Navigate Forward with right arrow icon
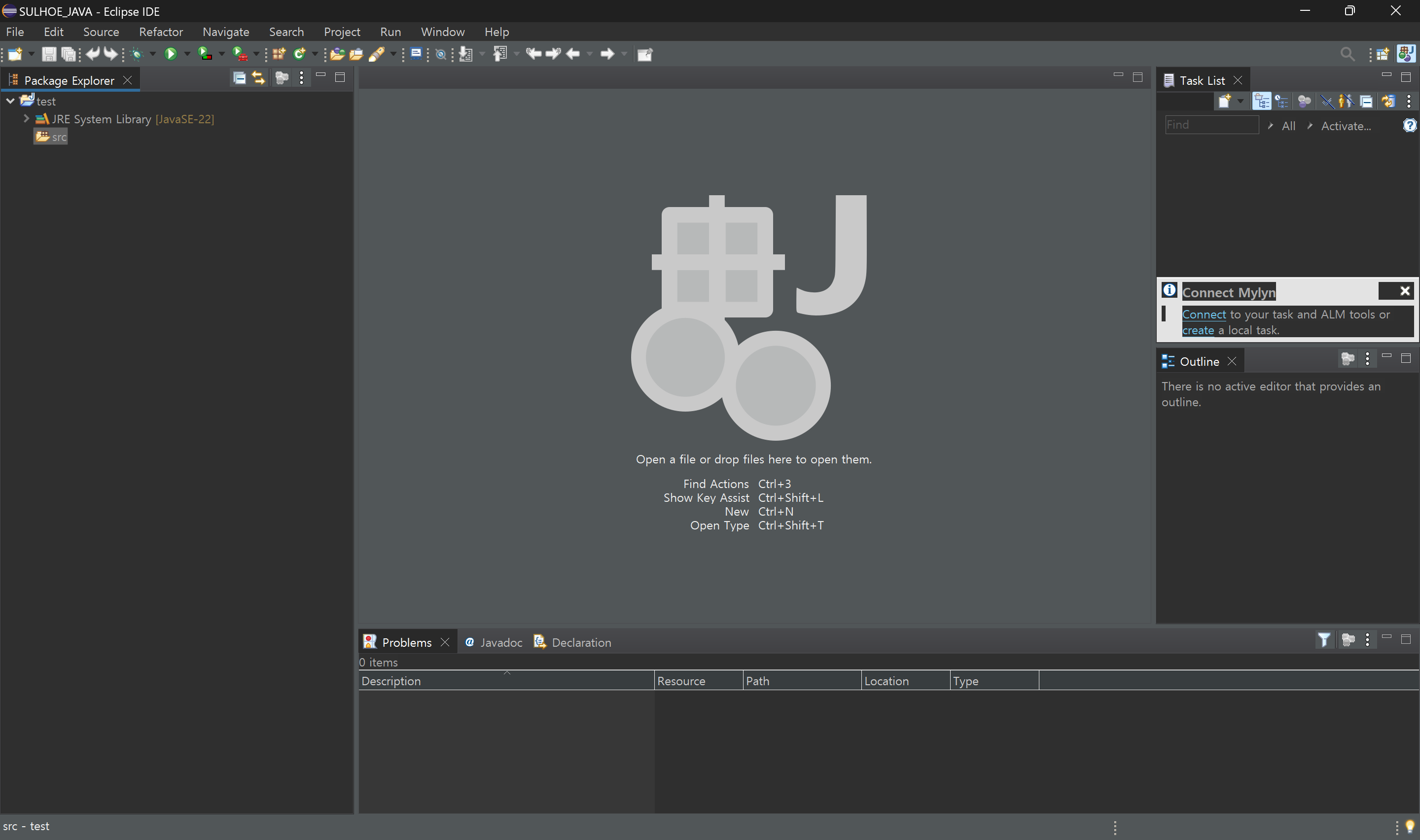This screenshot has width=1420, height=840. pyautogui.click(x=607, y=54)
